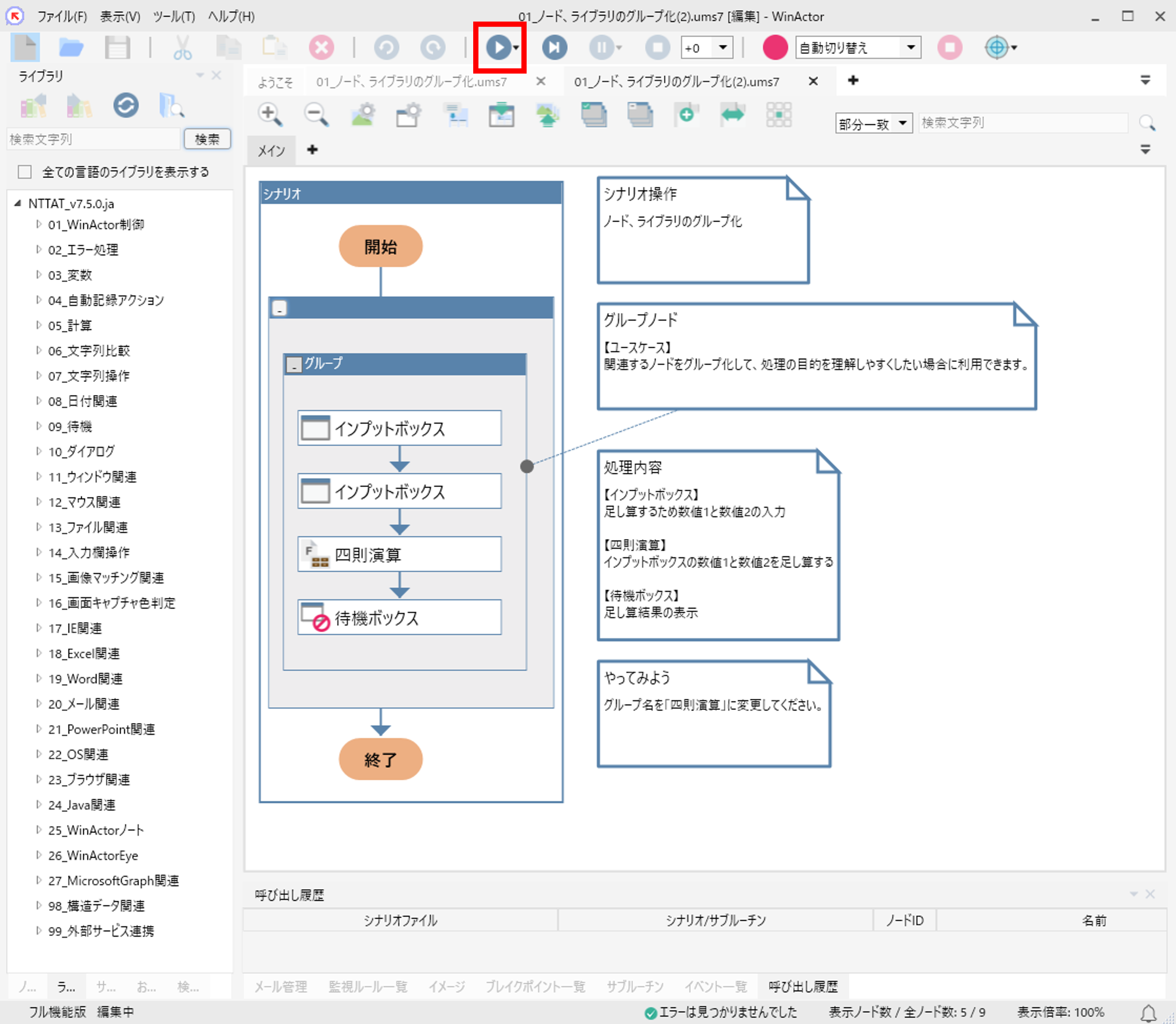Collapse the outer unnamed group node

coord(279,308)
